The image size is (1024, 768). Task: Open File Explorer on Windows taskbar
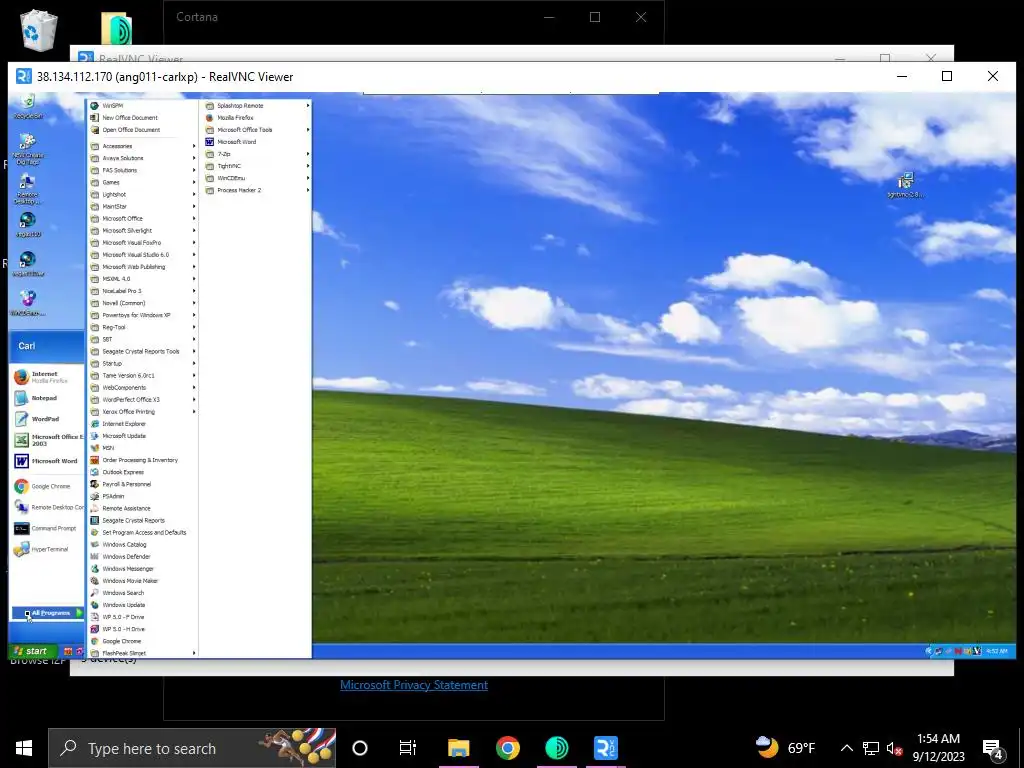(x=458, y=748)
